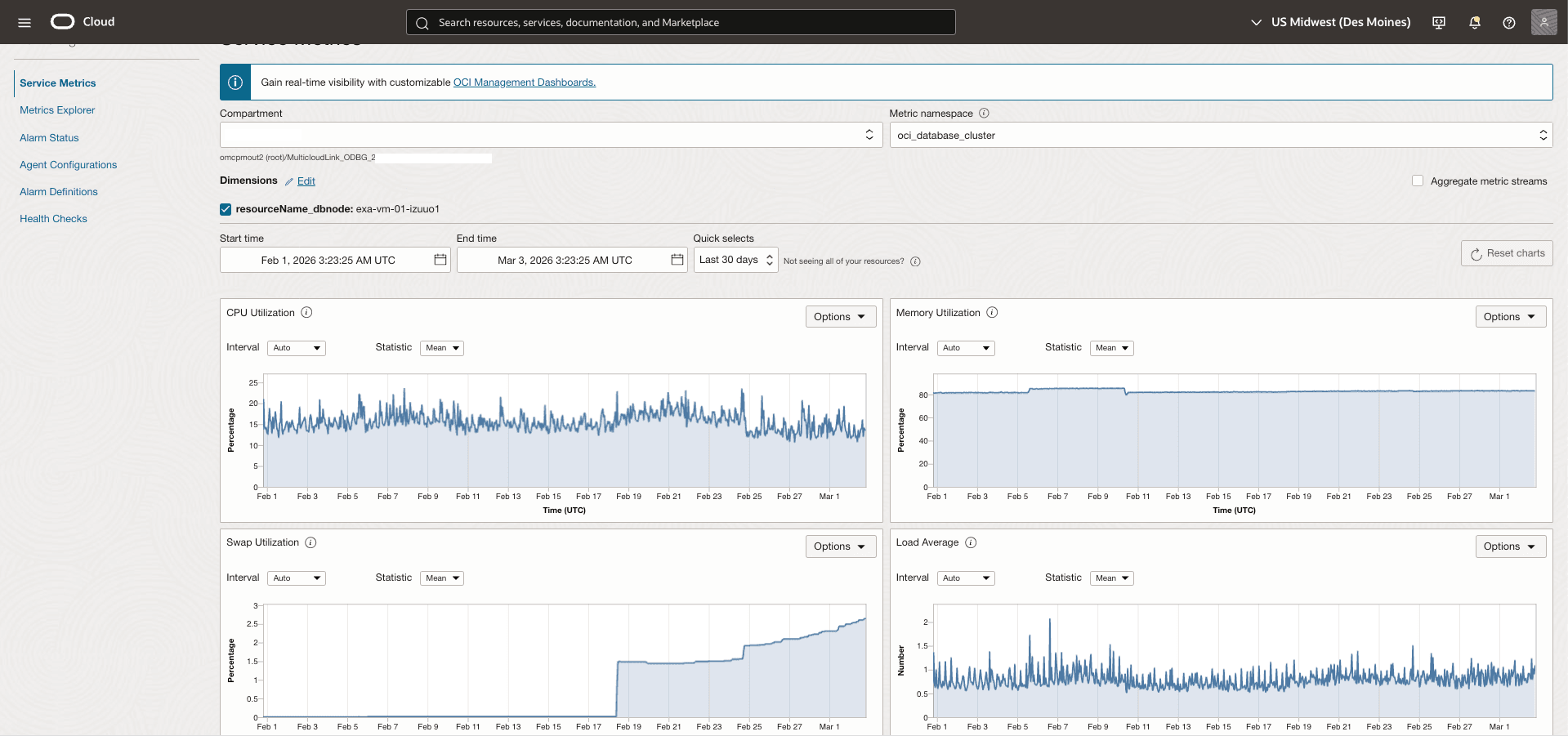The height and width of the screenshot is (736, 1568).
Task: Open the Help question mark menu
Action: point(1509,22)
